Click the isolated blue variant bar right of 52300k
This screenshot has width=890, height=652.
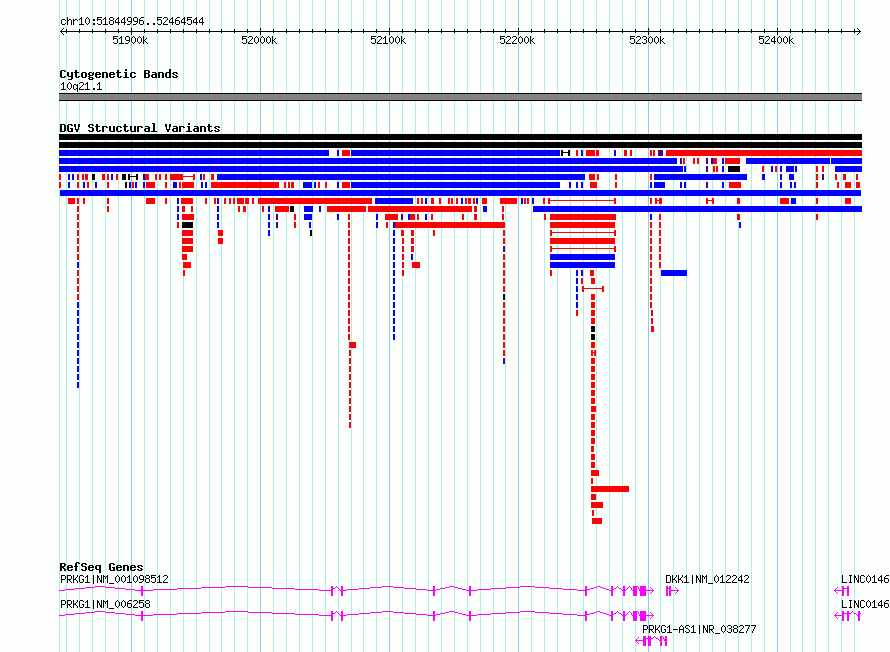pos(674,273)
